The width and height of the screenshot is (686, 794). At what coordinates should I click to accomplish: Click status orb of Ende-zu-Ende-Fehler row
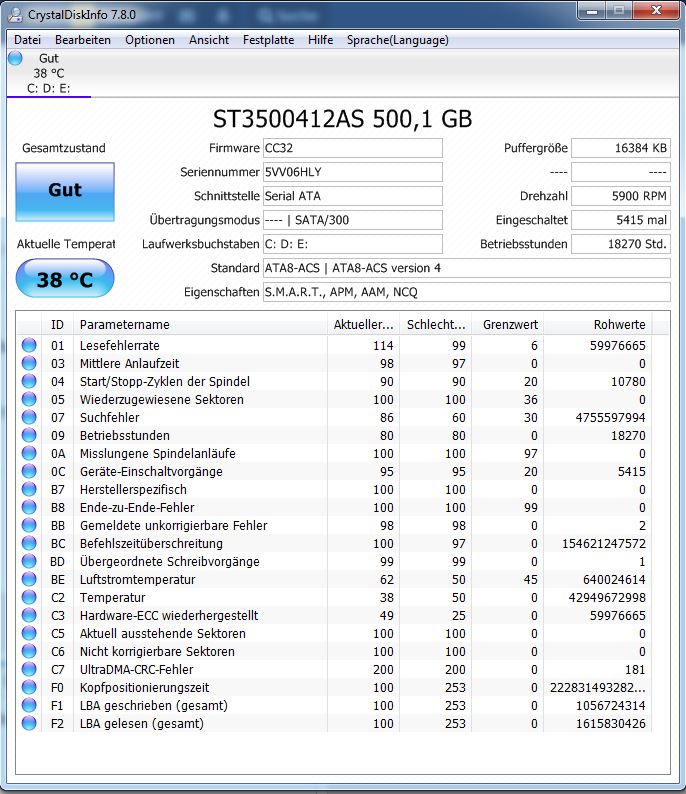tap(29, 507)
